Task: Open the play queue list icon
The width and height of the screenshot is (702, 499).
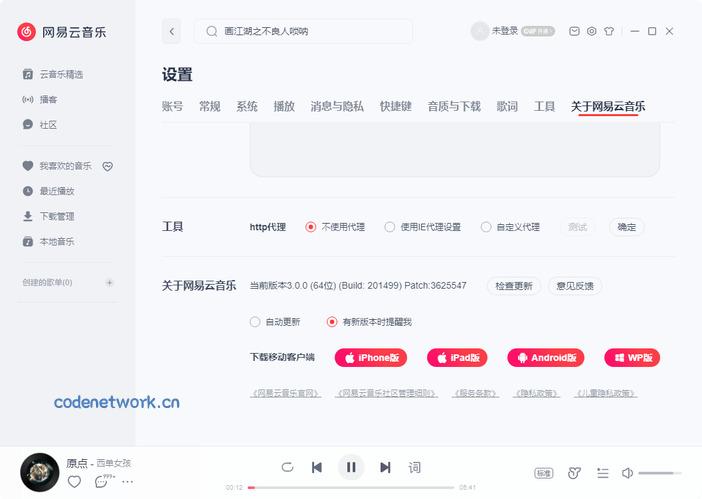Action: tap(603, 473)
